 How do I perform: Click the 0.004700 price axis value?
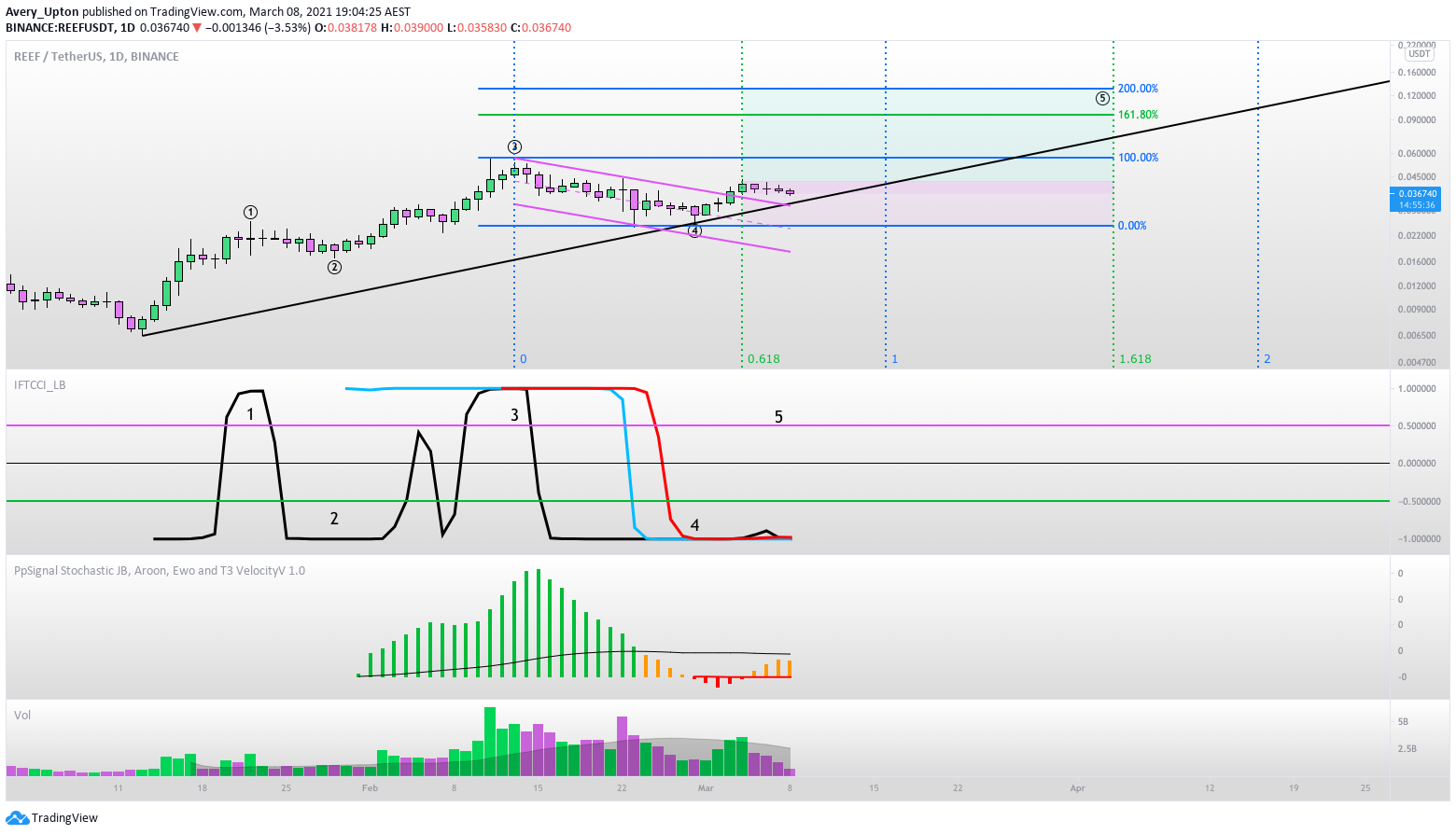pos(1417,362)
